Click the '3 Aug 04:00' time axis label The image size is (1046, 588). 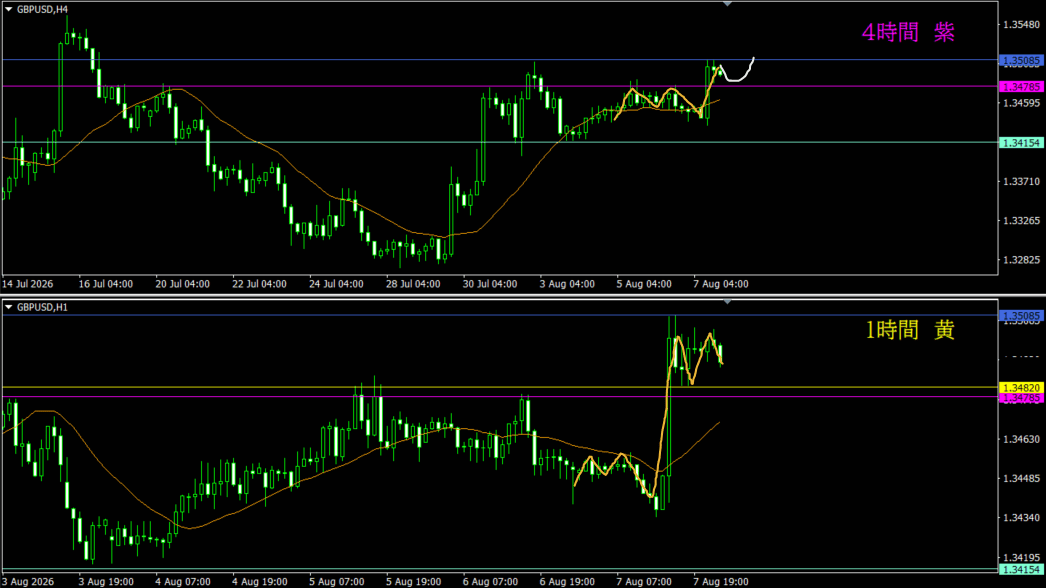(x=567, y=284)
